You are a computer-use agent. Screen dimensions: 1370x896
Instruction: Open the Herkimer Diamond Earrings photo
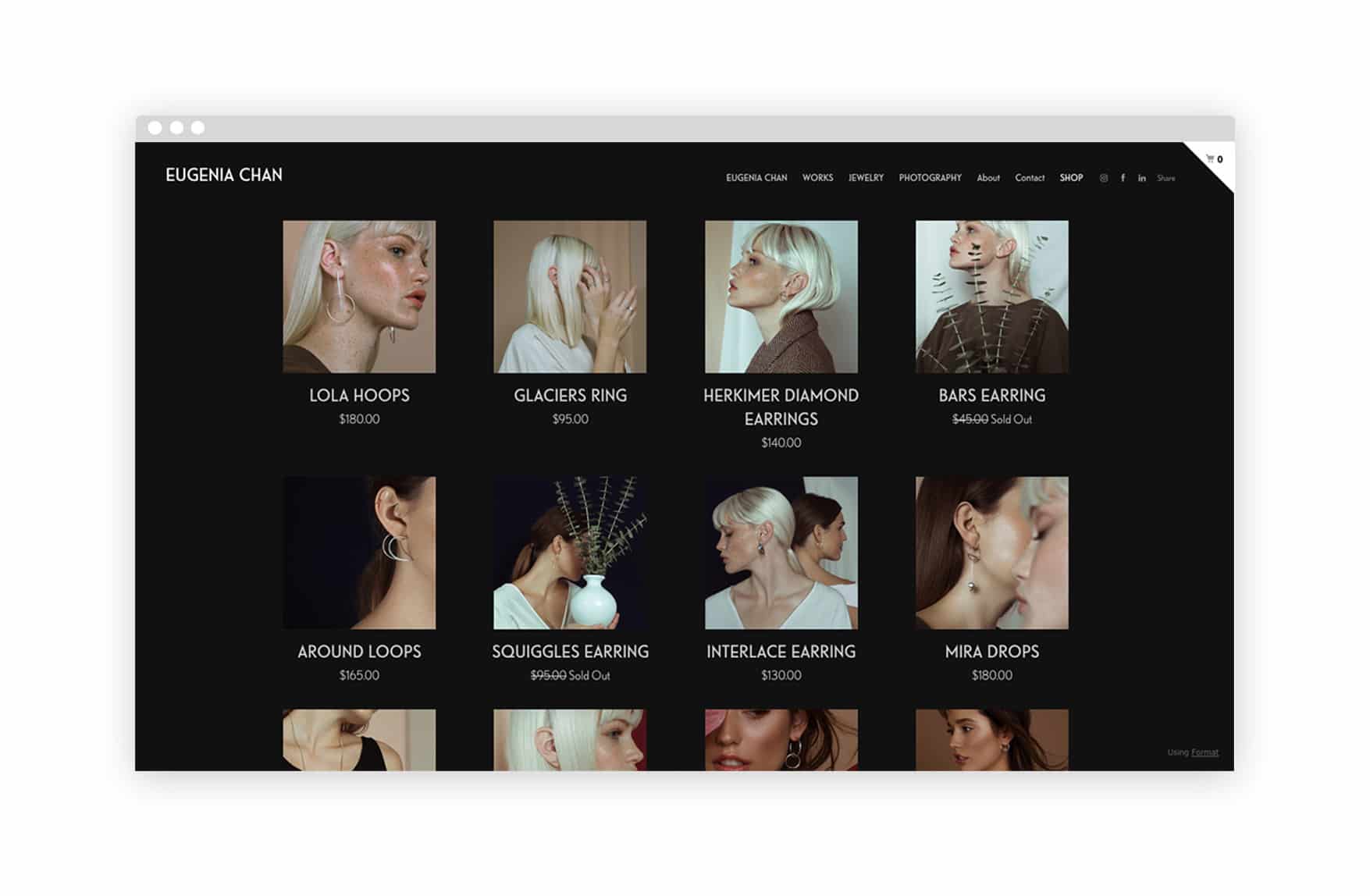[x=781, y=297]
